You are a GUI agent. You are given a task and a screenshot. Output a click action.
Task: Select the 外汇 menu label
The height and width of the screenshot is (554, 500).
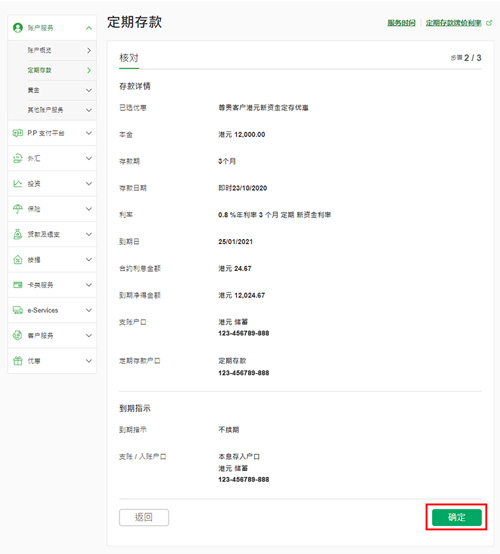click(x=34, y=158)
